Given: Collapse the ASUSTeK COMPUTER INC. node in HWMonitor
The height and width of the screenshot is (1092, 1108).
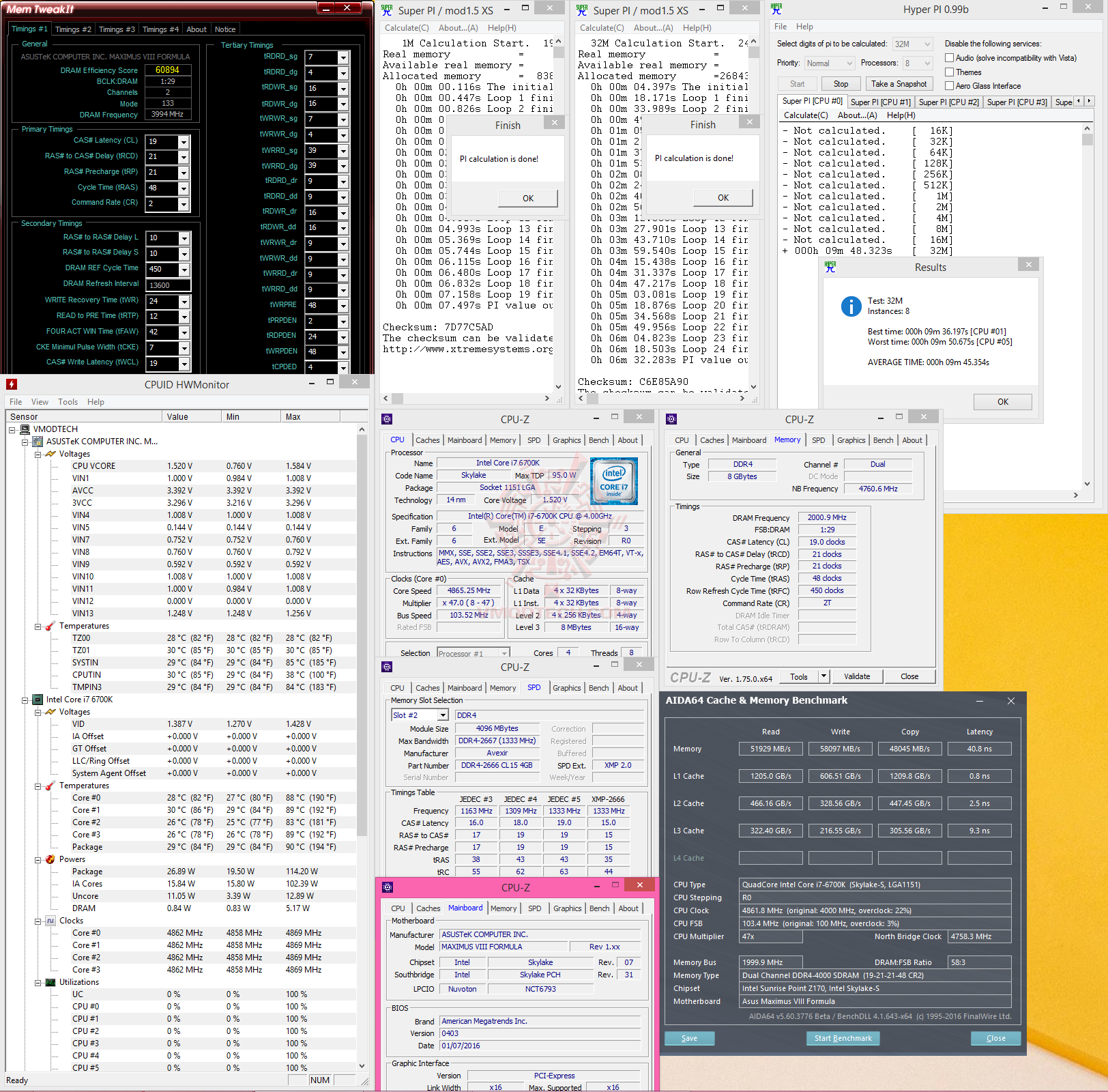Looking at the screenshot, I should click(25, 442).
